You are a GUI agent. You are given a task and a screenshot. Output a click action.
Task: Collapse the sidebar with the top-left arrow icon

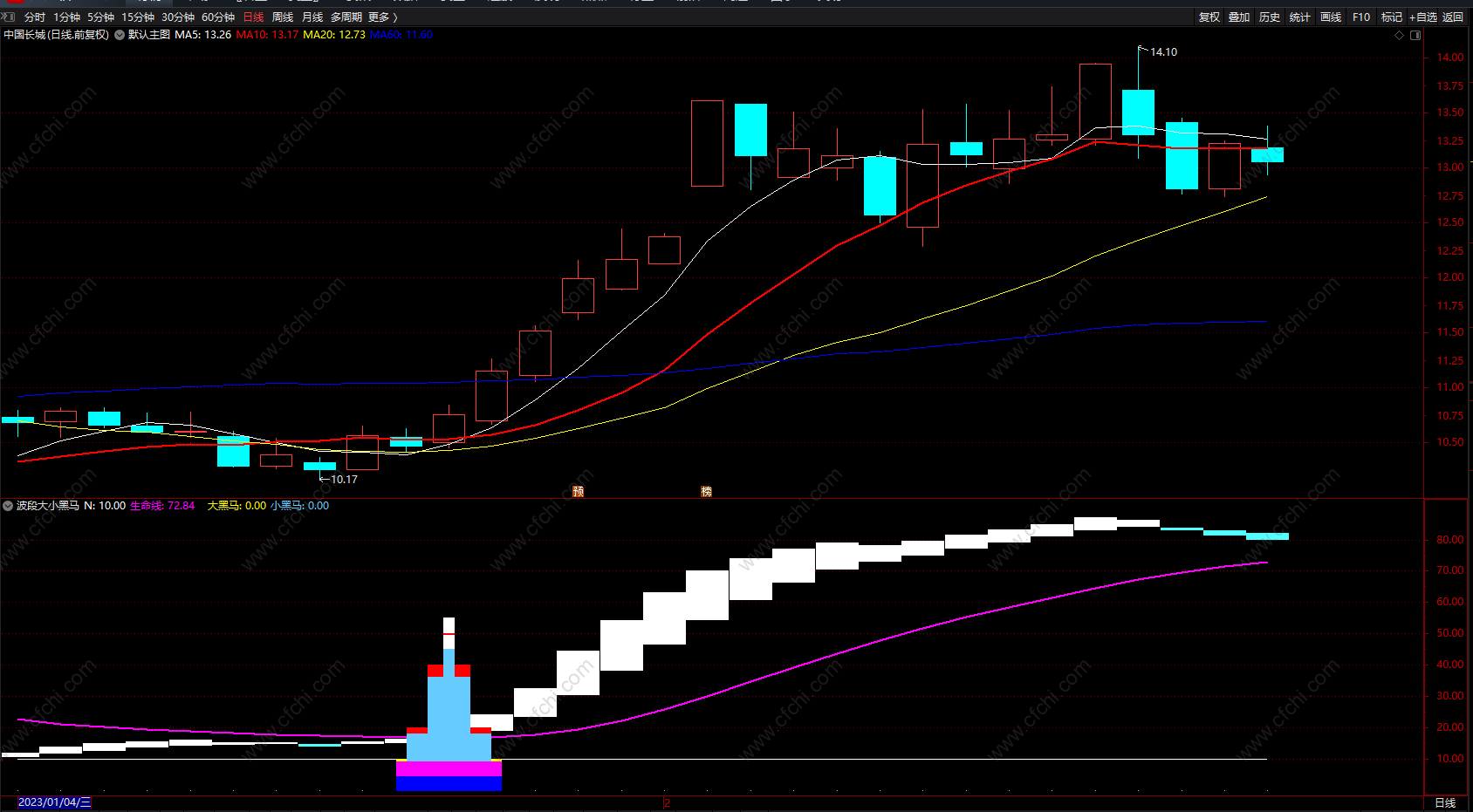[x=8, y=17]
